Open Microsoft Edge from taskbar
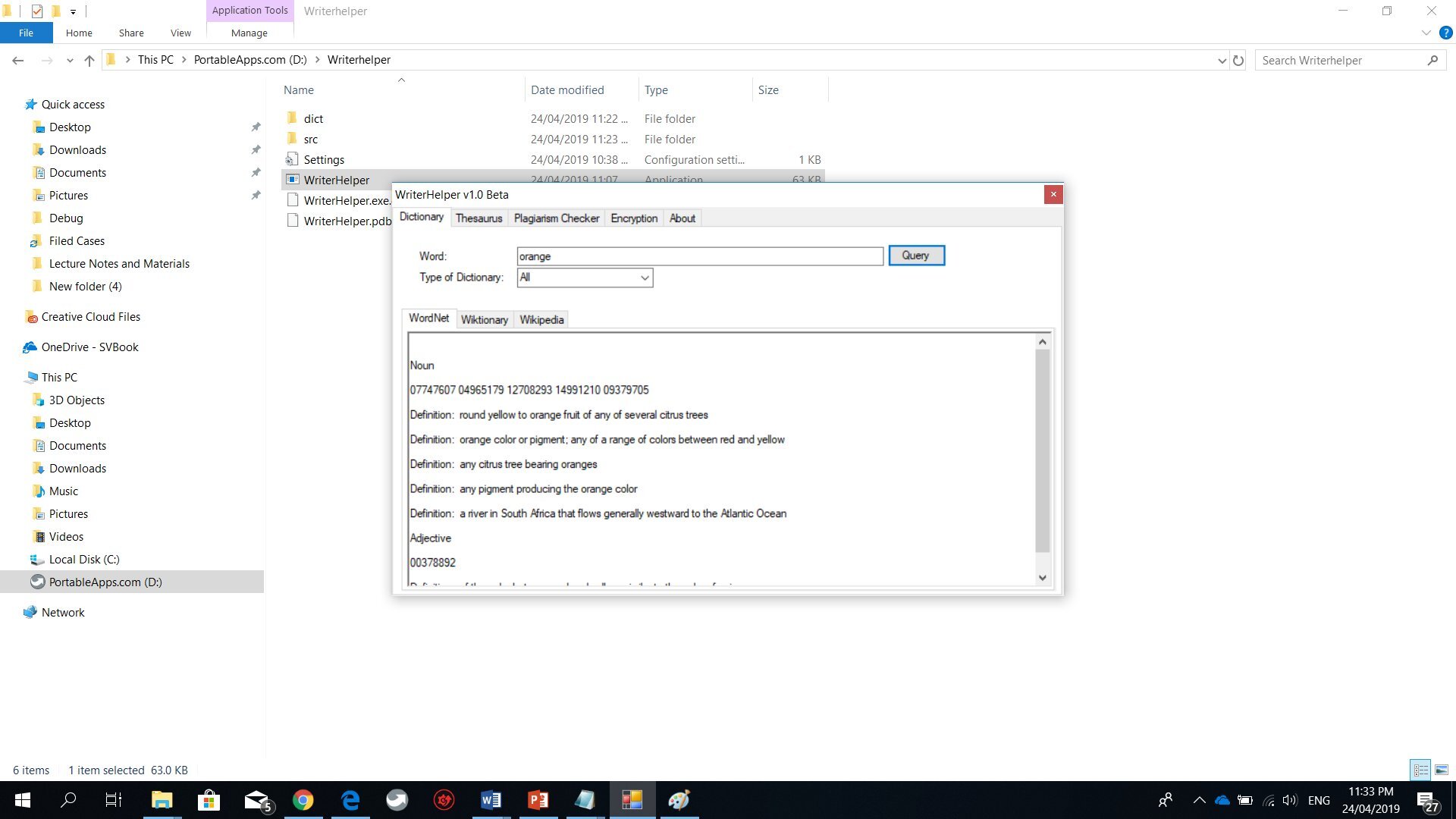The width and height of the screenshot is (1456, 819). coord(350,800)
